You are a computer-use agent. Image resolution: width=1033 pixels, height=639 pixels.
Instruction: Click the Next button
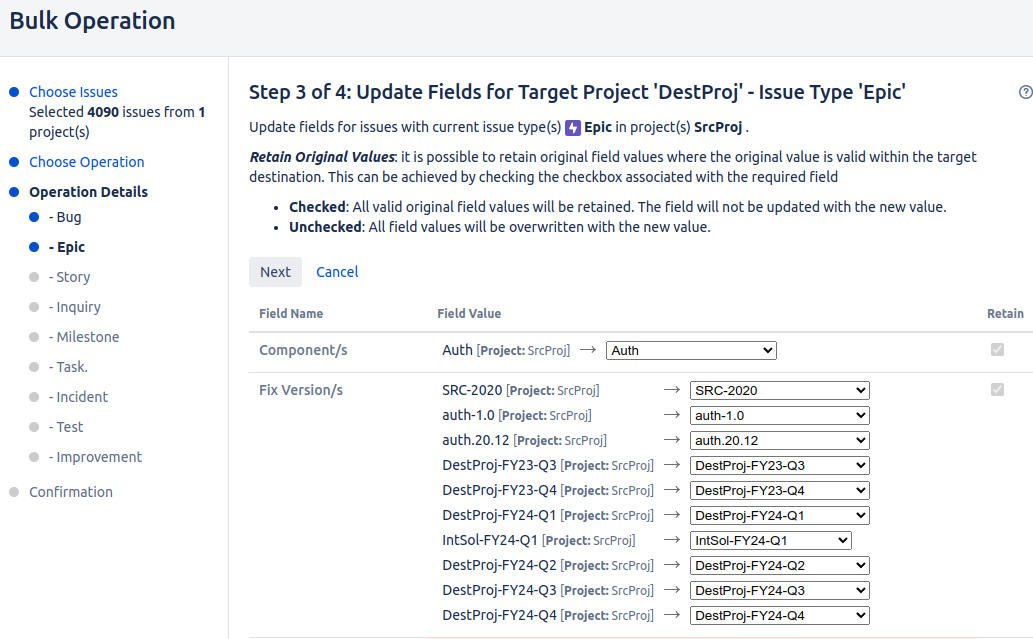click(x=275, y=272)
